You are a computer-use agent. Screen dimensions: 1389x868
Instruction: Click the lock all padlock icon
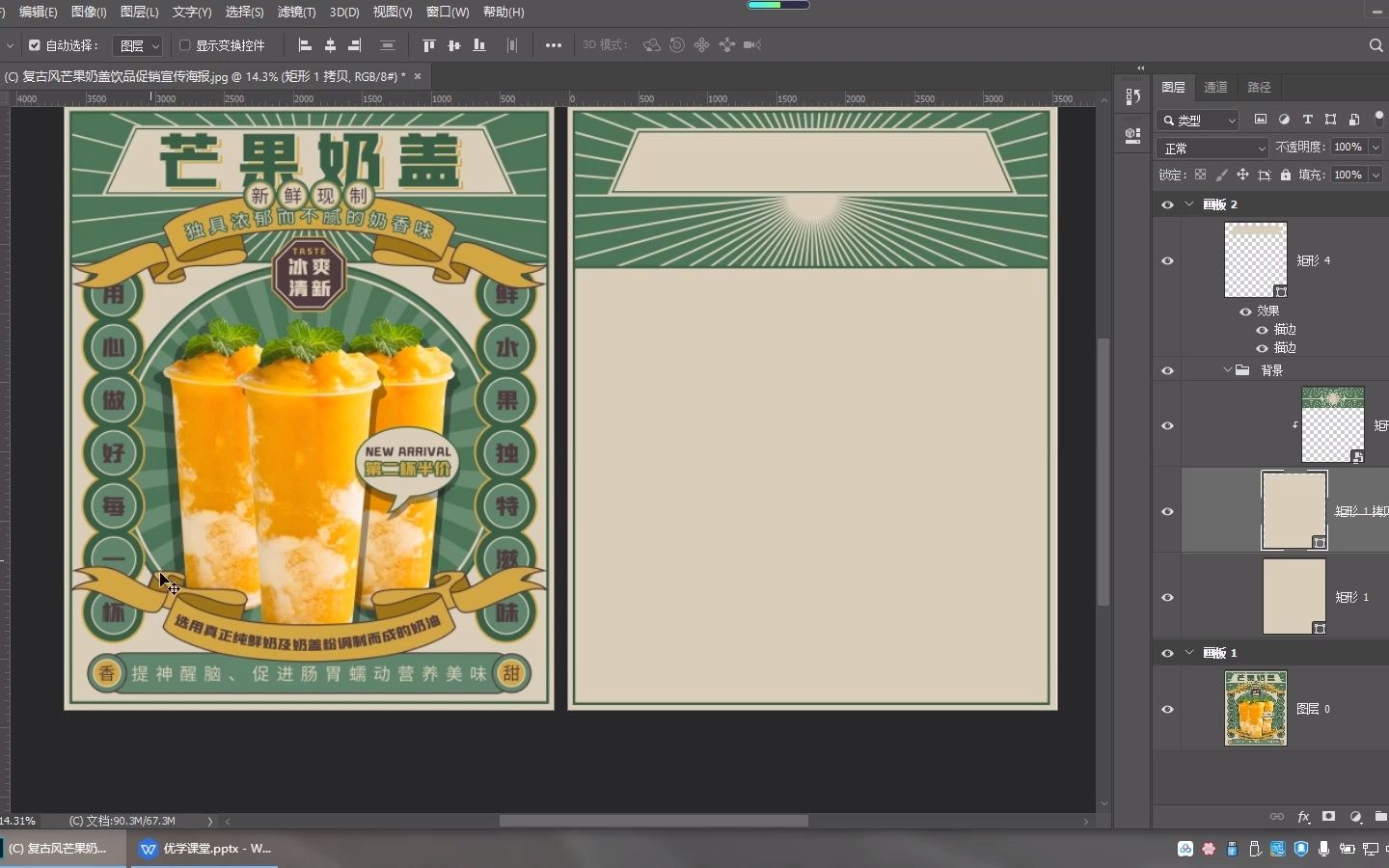tap(1286, 175)
